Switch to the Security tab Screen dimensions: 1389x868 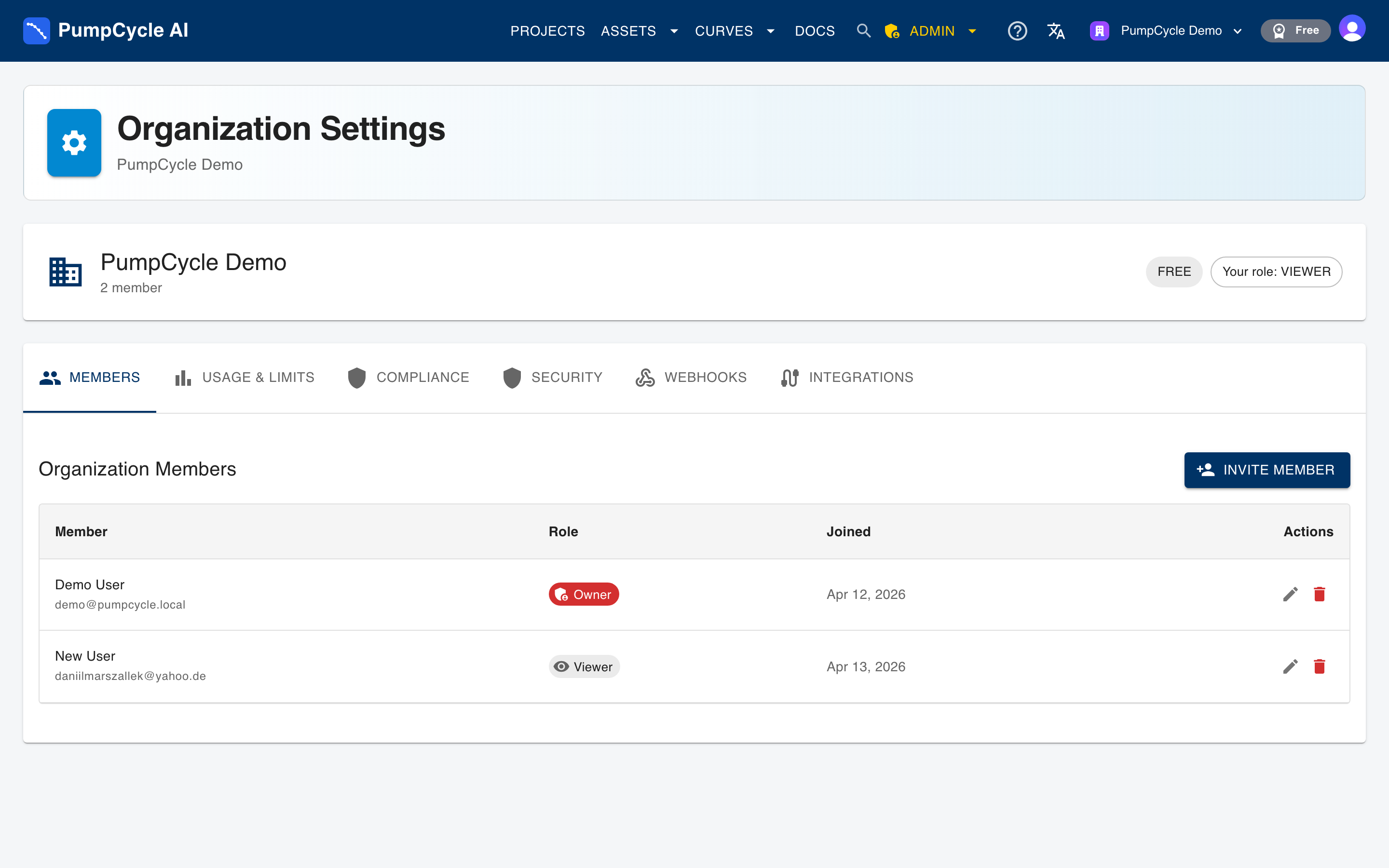tap(553, 378)
